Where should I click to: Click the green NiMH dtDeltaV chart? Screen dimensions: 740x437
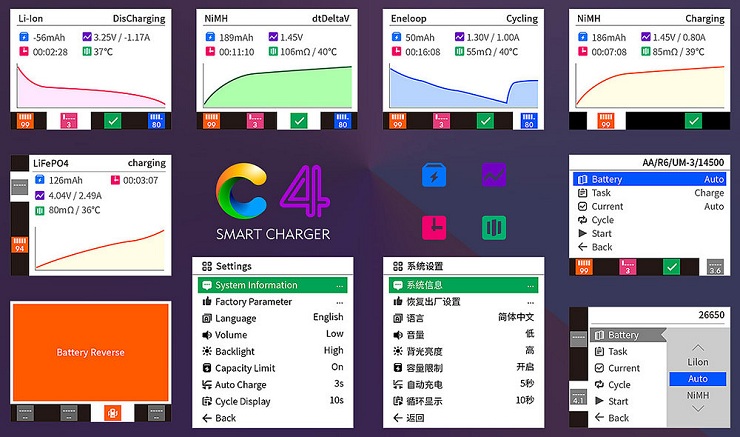[x=278, y=86]
